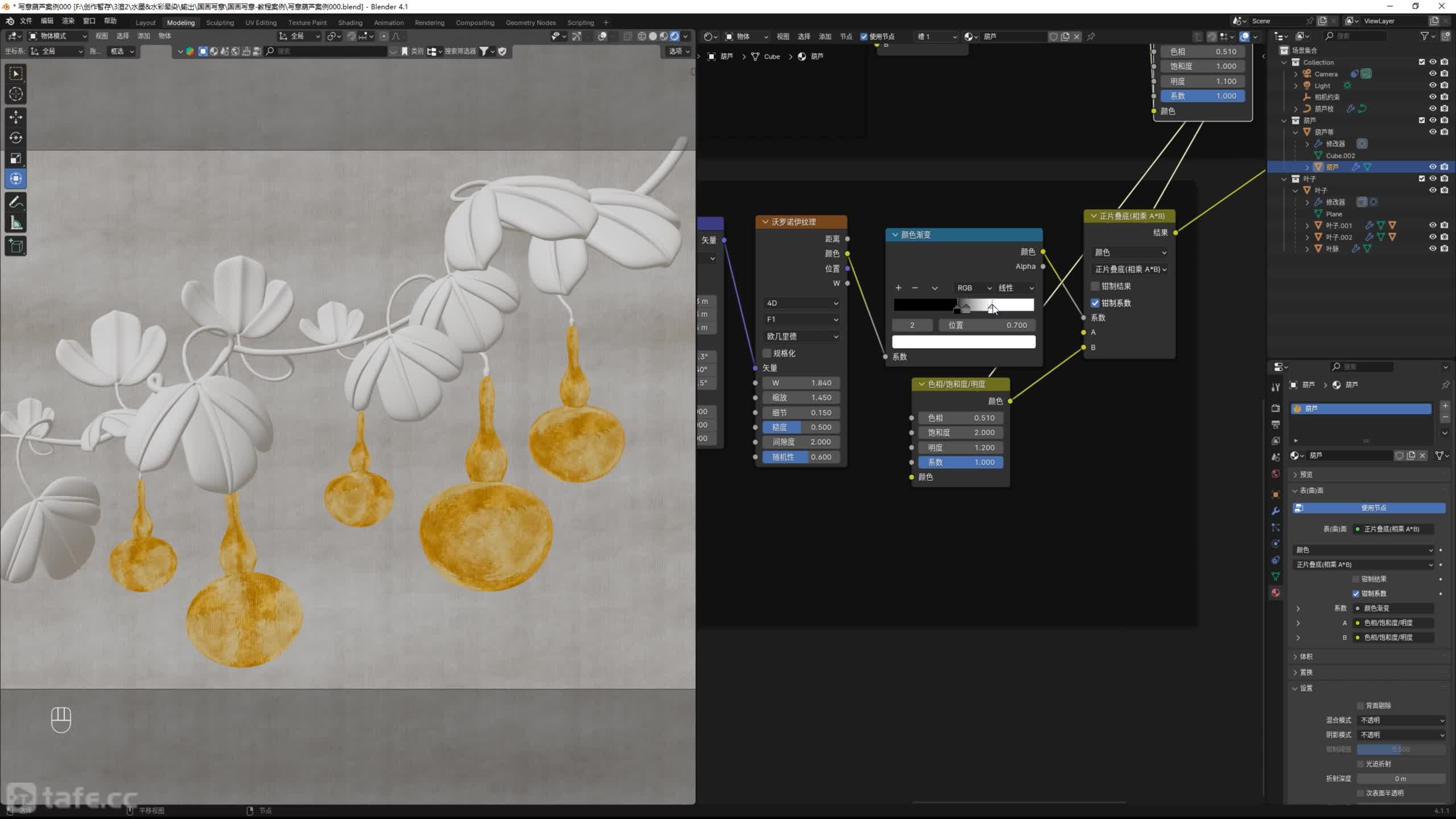Select the Move tool in left toolbar
Image resolution: width=1456 pixels, height=819 pixels.
click(x=16, y=117)
